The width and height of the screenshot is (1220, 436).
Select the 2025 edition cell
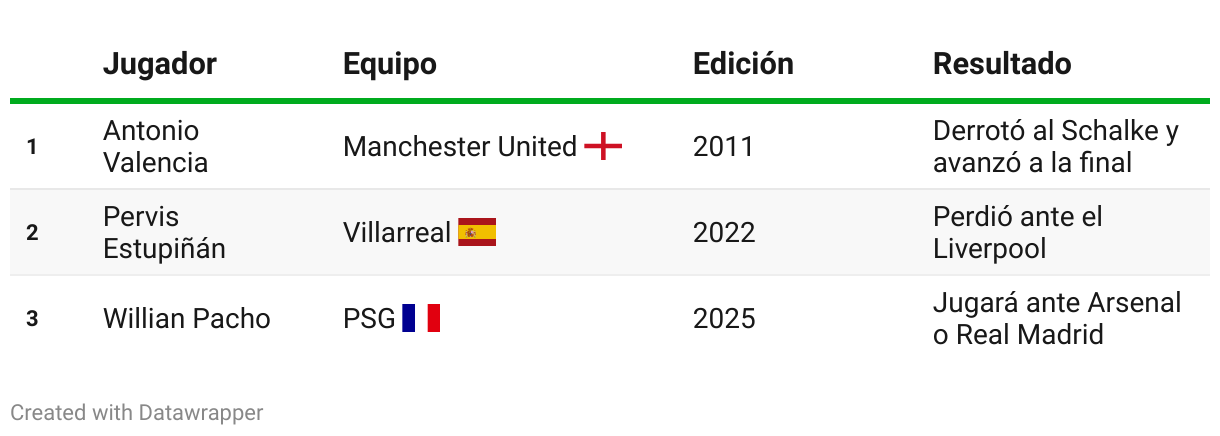coord(724,319)
